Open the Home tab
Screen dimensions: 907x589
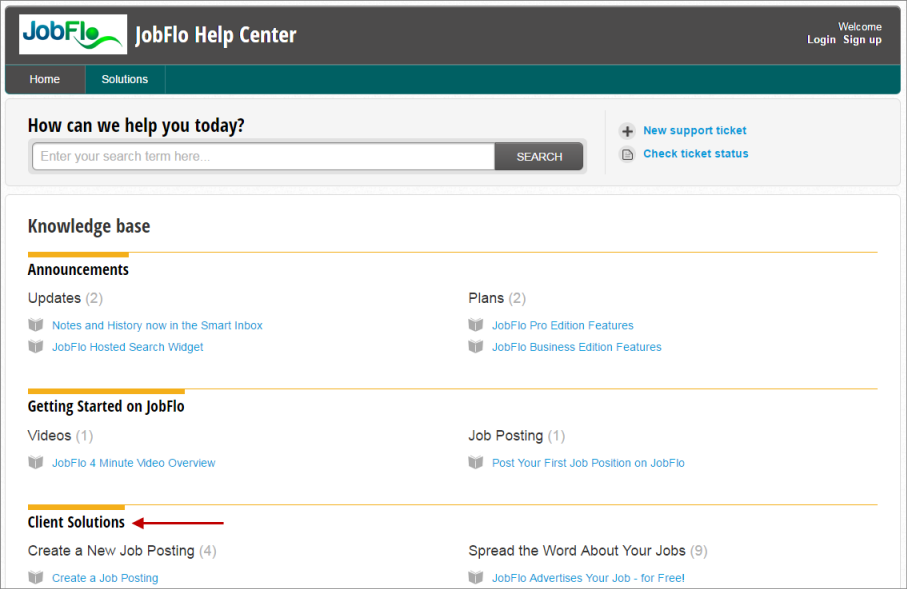tap(45, 79)
